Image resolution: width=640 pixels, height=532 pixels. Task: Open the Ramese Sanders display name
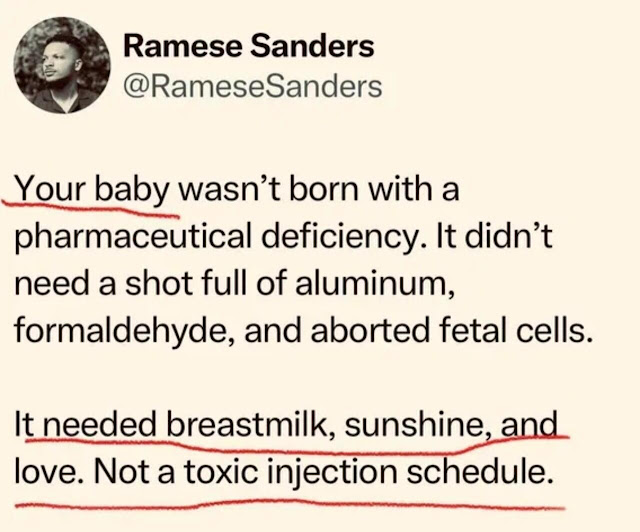coord(247,46)
